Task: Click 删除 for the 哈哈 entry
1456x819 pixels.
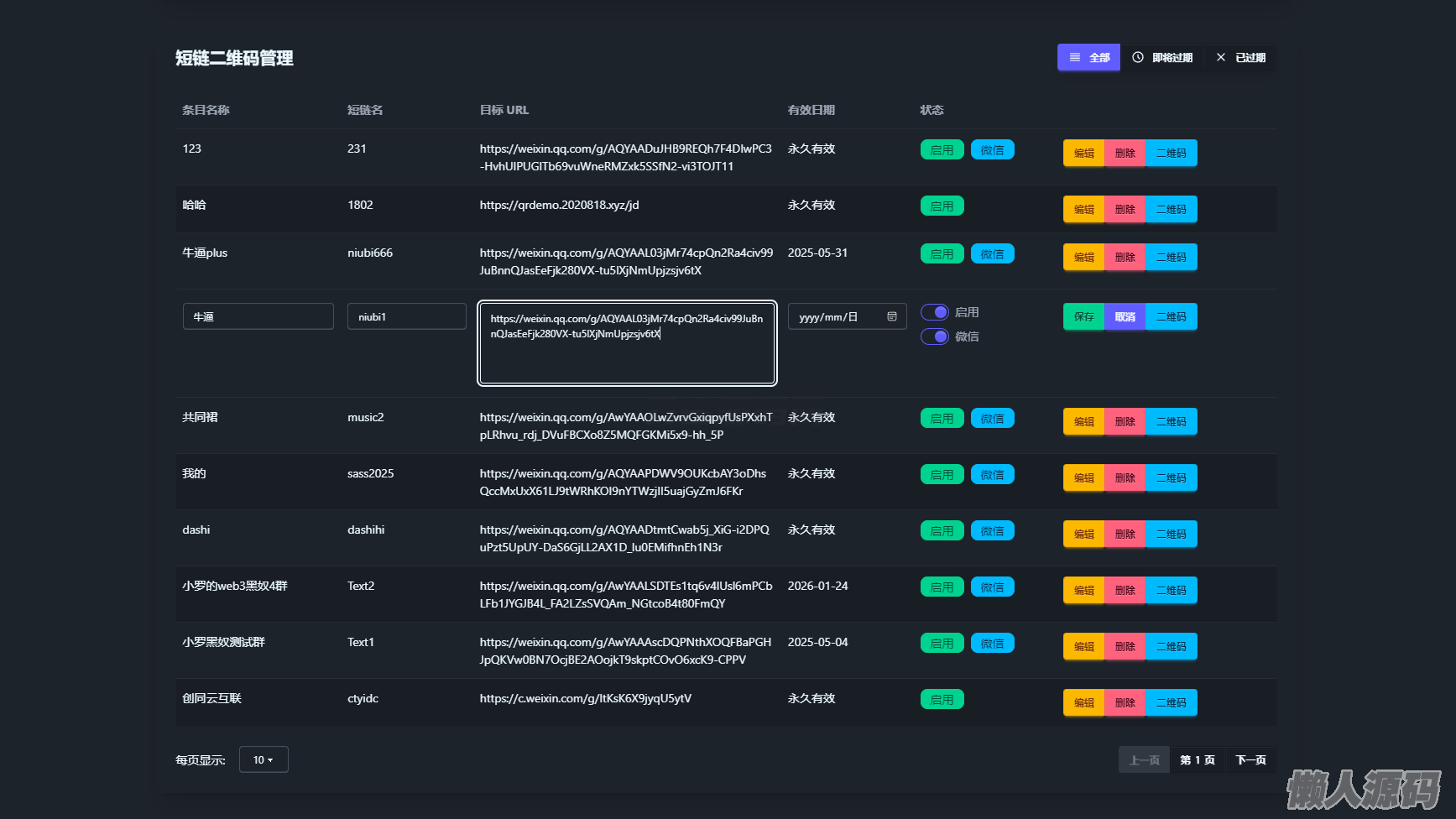Action: point(1125,210)
